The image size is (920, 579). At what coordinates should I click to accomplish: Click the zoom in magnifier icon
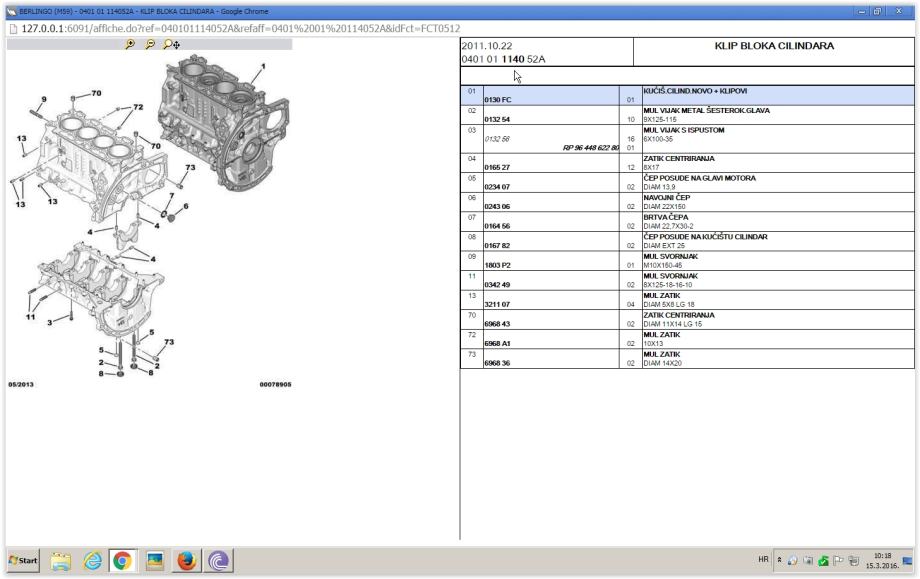tap(129, 45)
